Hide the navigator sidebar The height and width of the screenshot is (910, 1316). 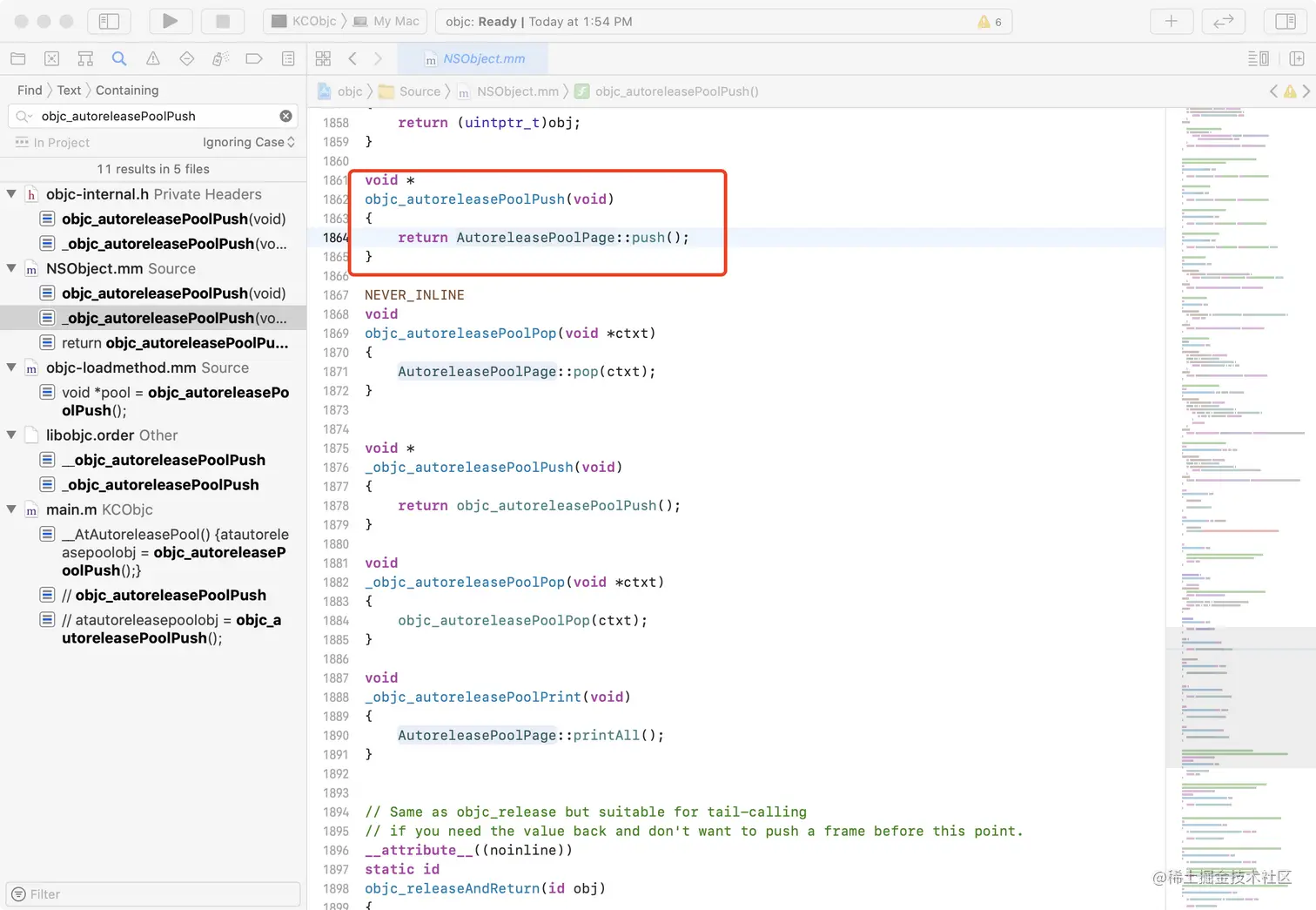point(109,21)
